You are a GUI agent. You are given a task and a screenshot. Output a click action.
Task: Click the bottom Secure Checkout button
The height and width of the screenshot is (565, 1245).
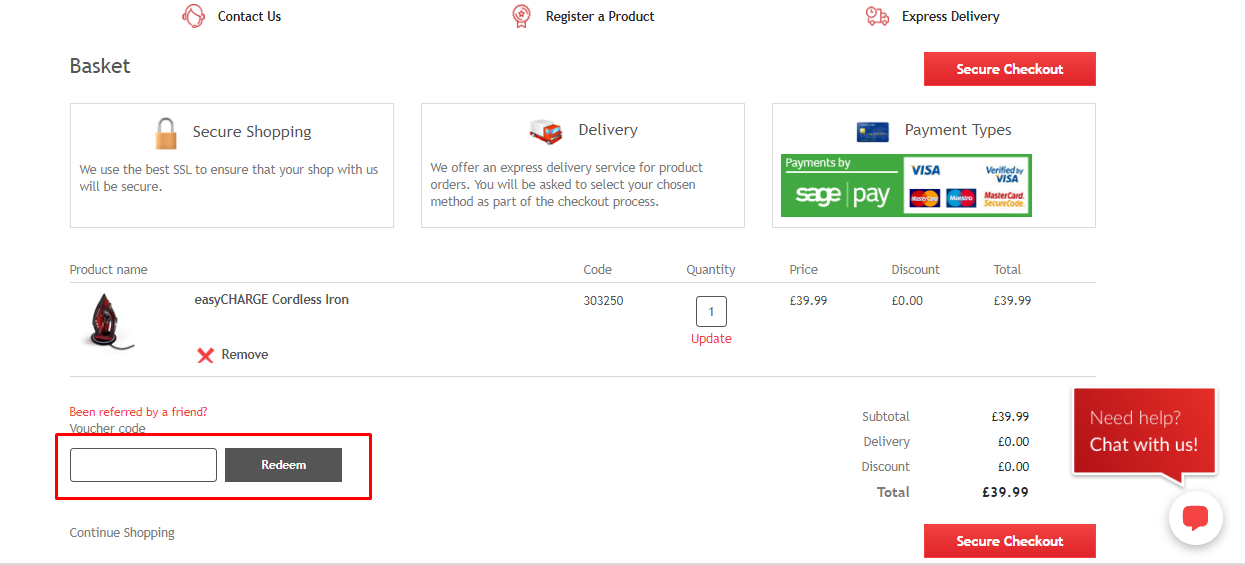[1010, 541]
